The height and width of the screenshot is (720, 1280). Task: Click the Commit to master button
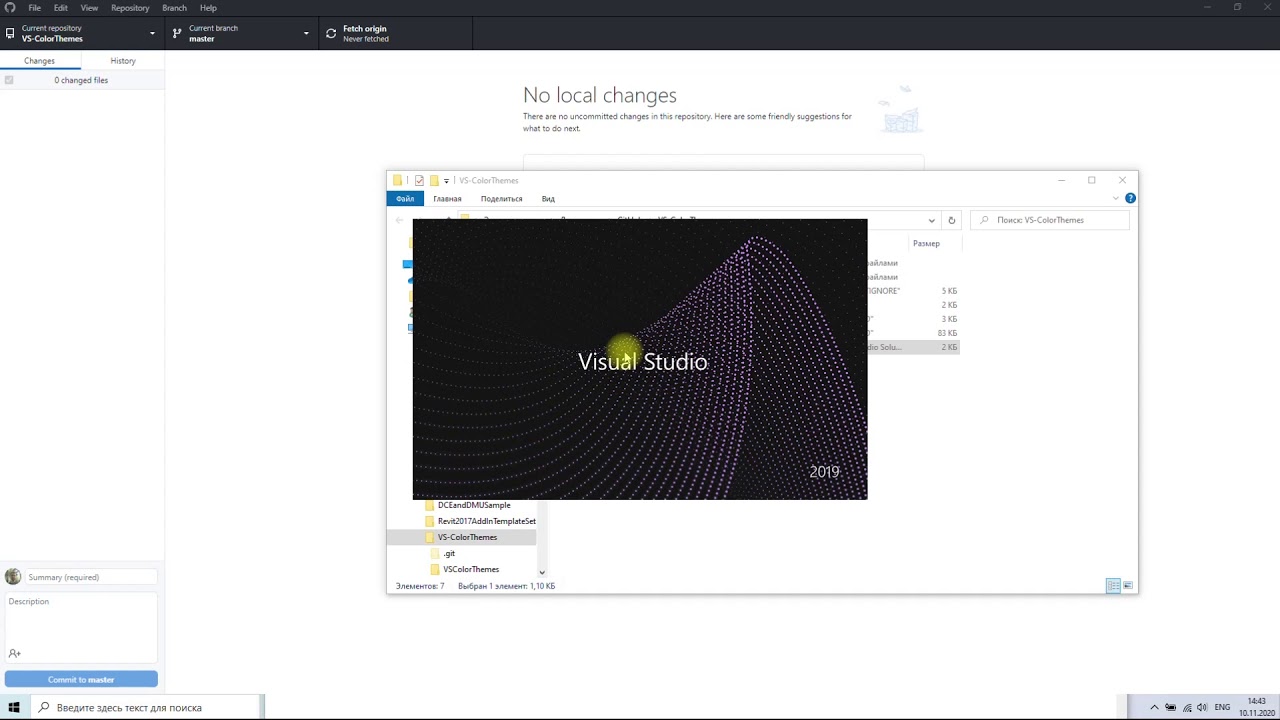click(81, 680)
